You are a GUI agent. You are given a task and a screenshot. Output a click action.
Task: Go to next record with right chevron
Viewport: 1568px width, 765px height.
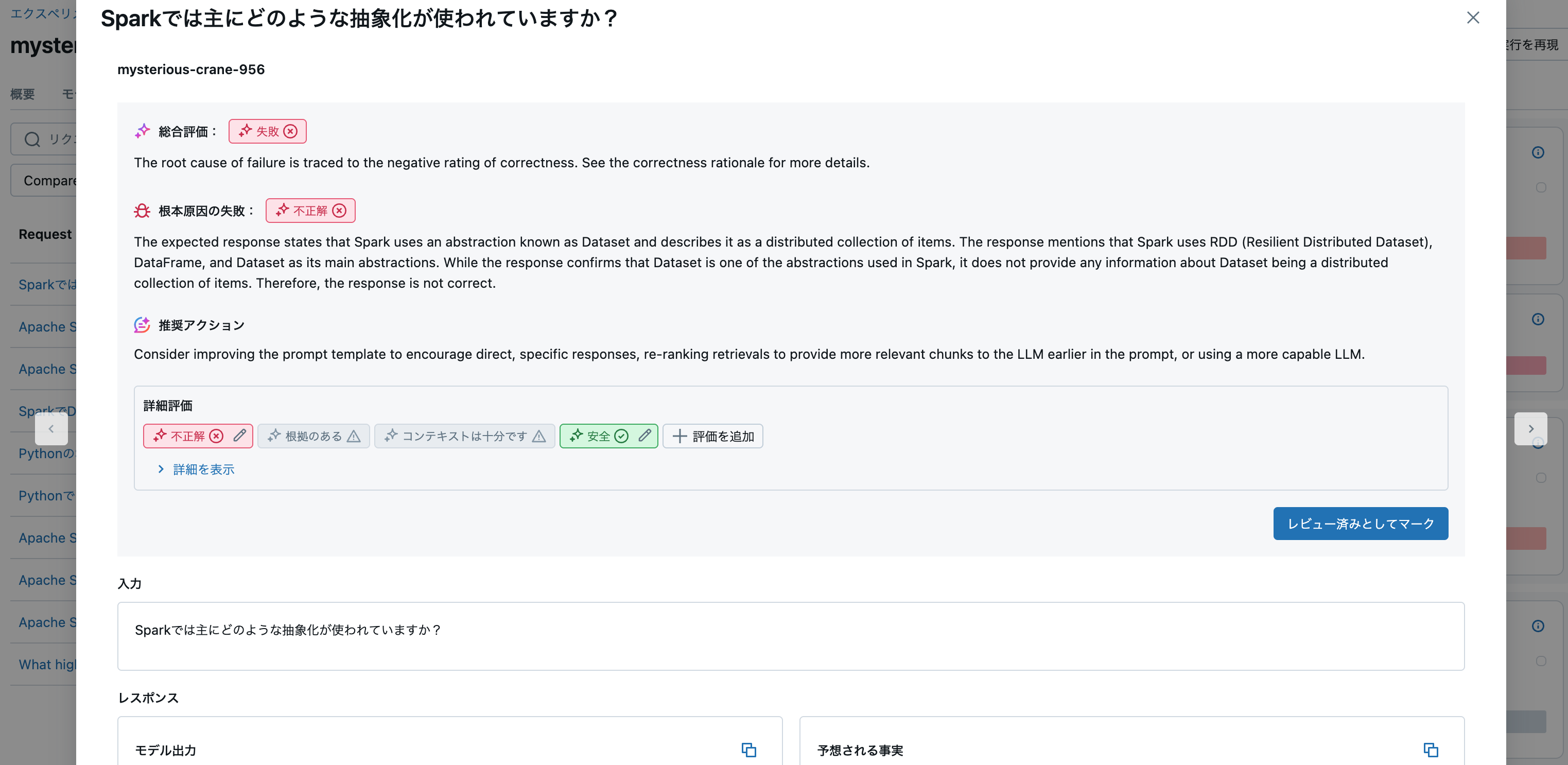(1531, 428)
